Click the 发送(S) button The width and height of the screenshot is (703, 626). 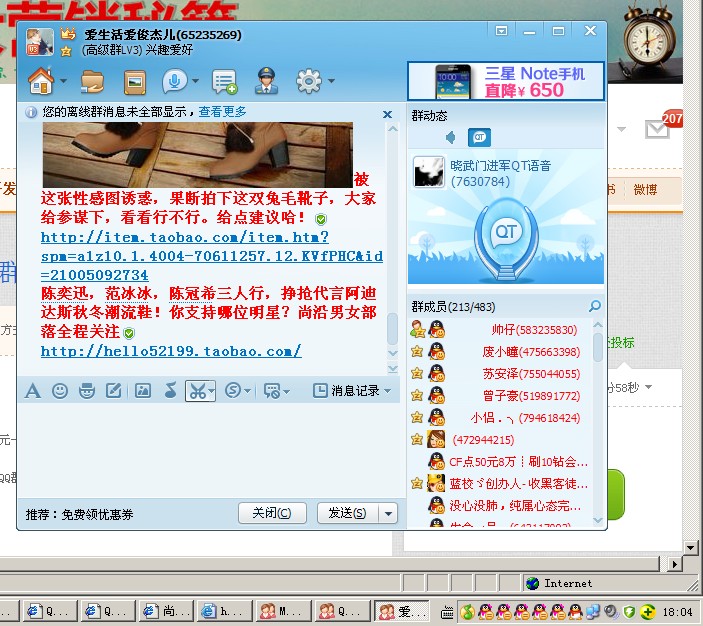coord(347,513)
